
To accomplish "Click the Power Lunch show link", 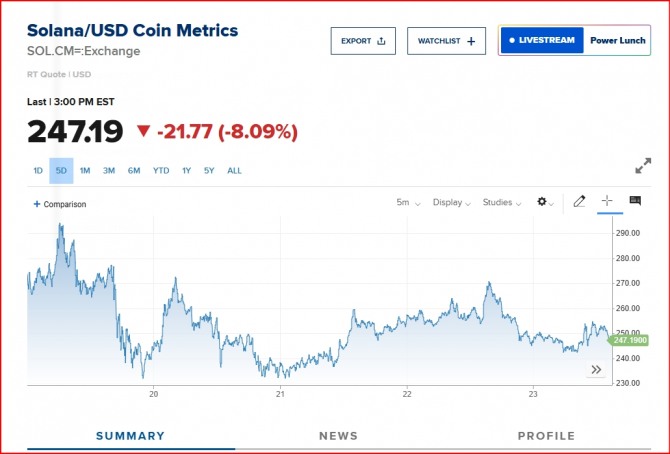I will [616, 41].
